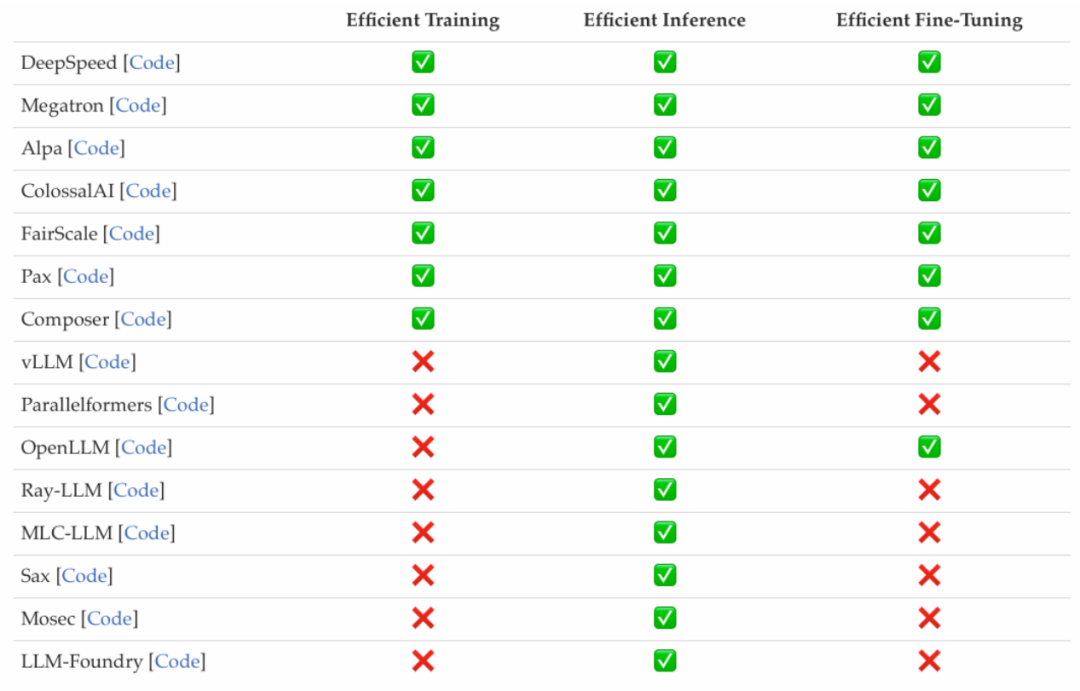The height and width of the screenshot is (691, 1080).
Task: Open the vLLM Code link
Action: [108, 362]
